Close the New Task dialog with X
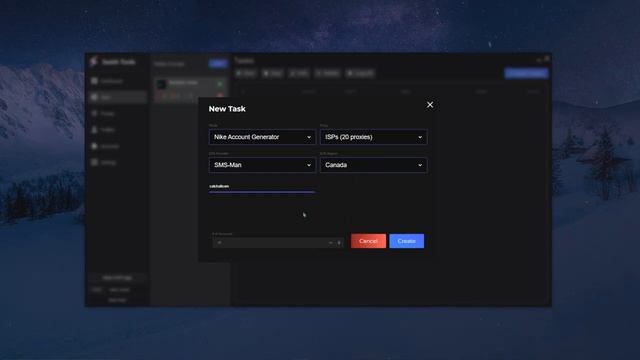 (430, 105)
